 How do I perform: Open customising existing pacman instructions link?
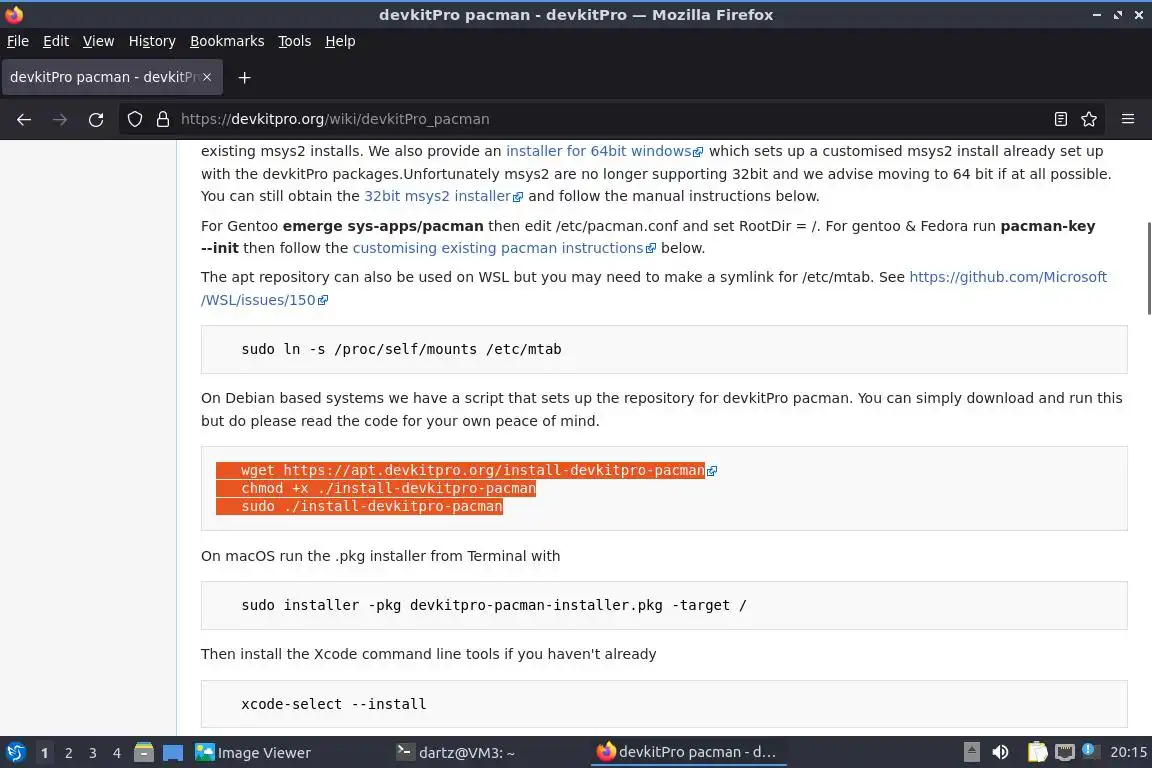504,248
